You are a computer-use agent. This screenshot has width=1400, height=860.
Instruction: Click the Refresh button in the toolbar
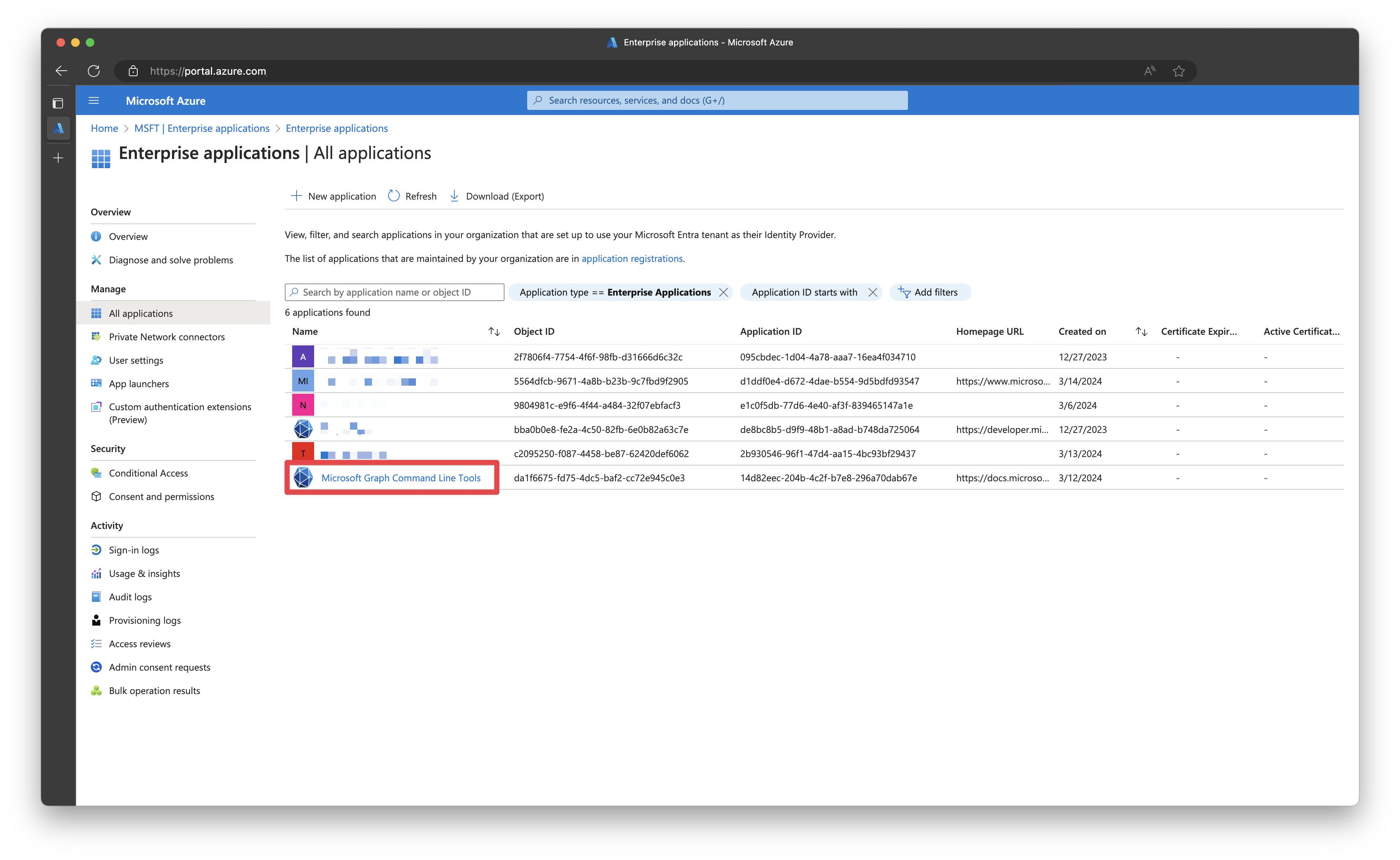(412, 196)
